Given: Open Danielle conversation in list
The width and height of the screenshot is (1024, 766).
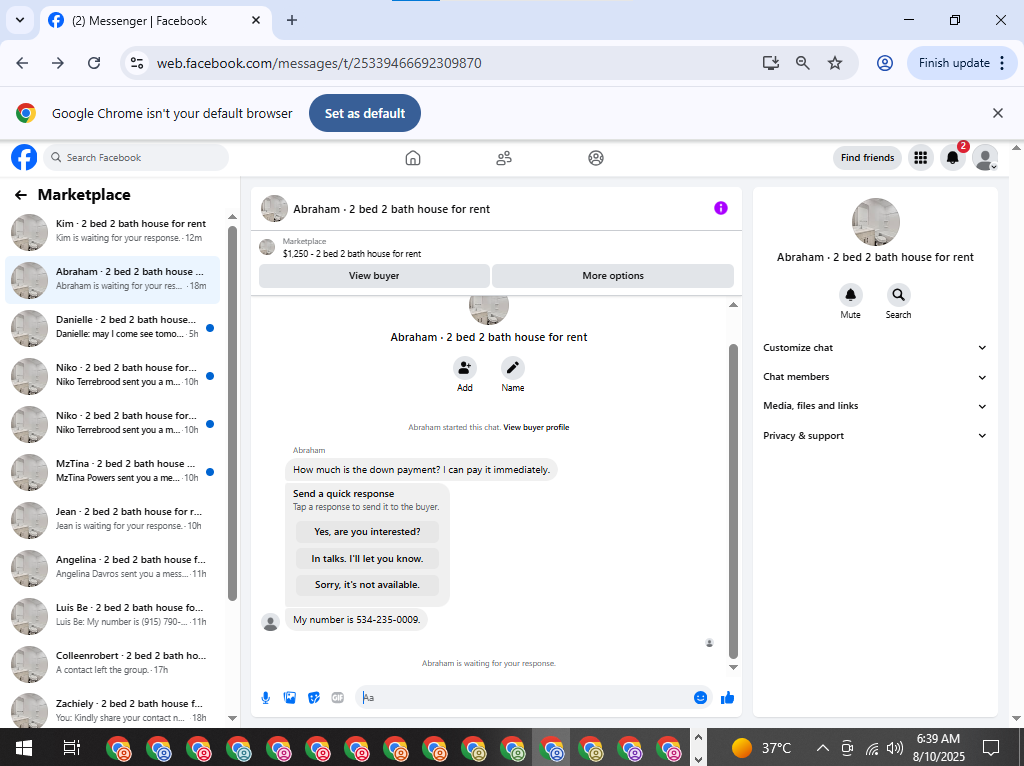Looking at the screenshot, I should tap(114, 328).
